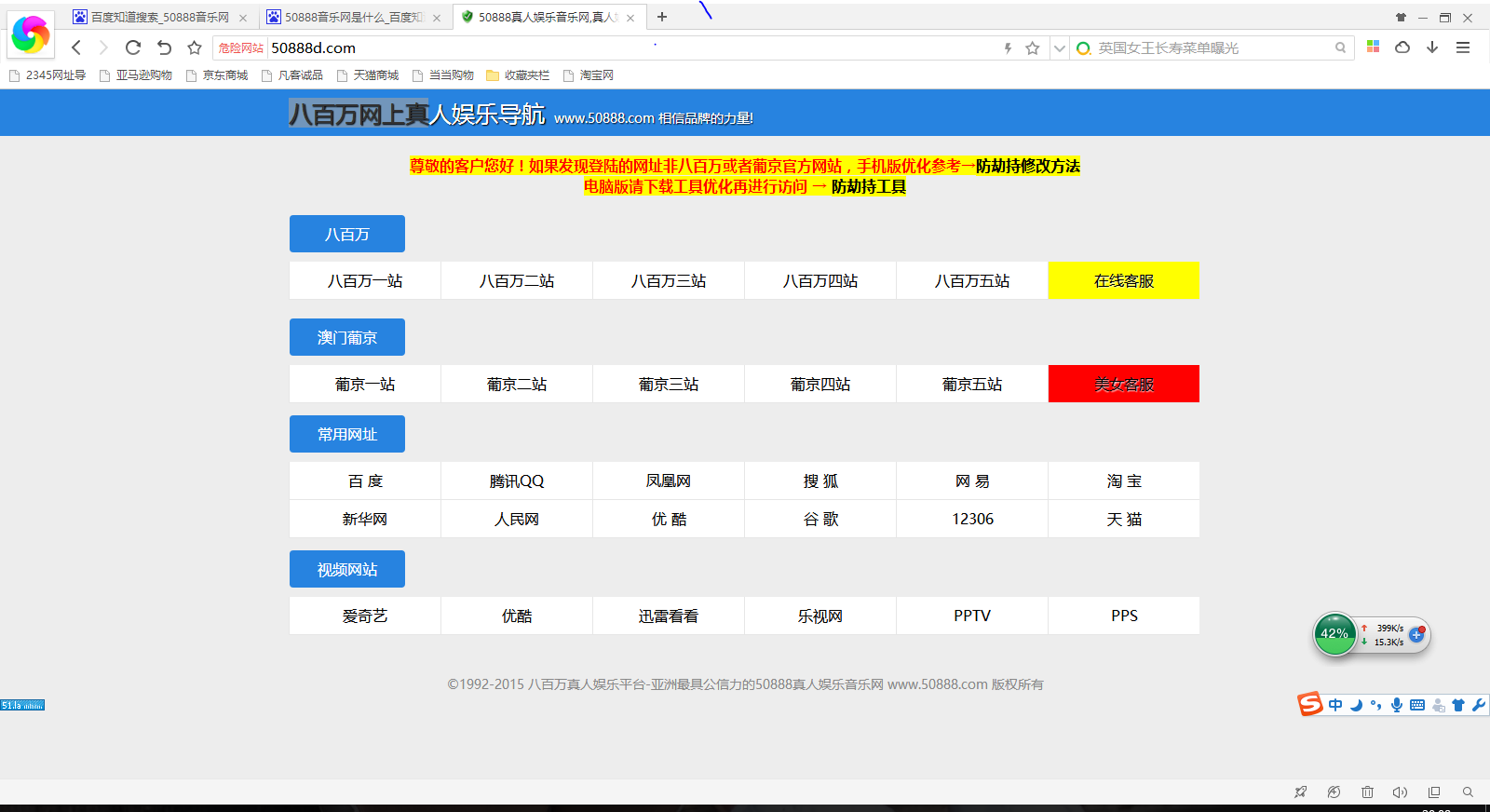Click the lightning speed-mode icon in address bar

1008,48
